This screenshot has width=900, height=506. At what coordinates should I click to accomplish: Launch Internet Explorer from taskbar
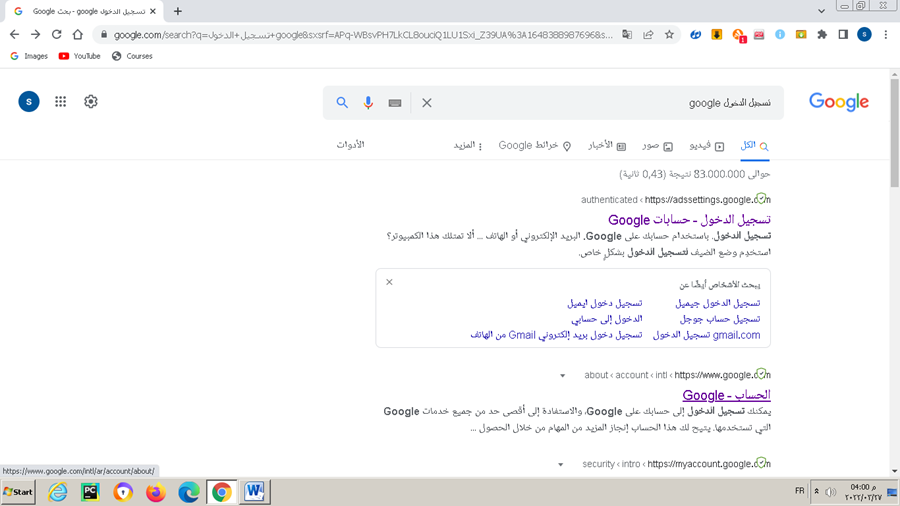click(x=57, y=492)
